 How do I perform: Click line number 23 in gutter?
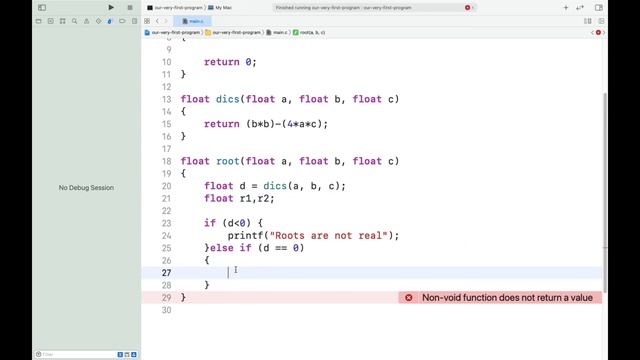point(166,223)
